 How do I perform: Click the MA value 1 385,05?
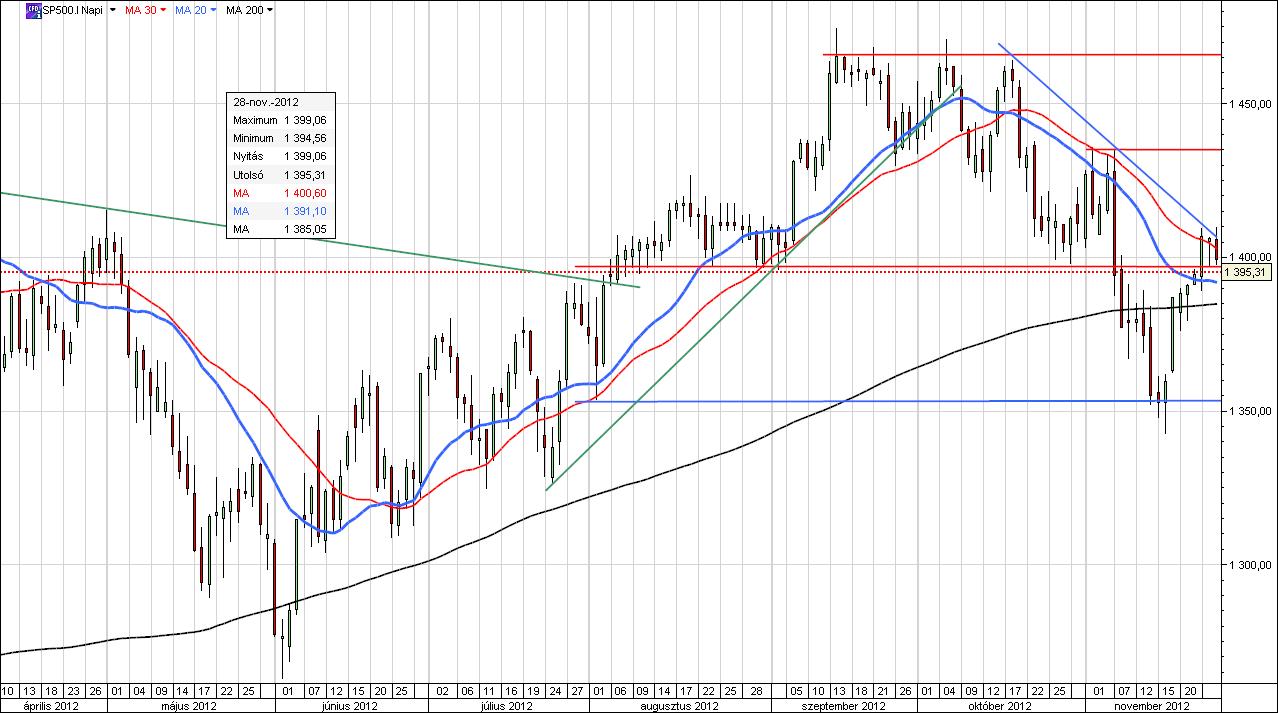click(x=305, y=229)
